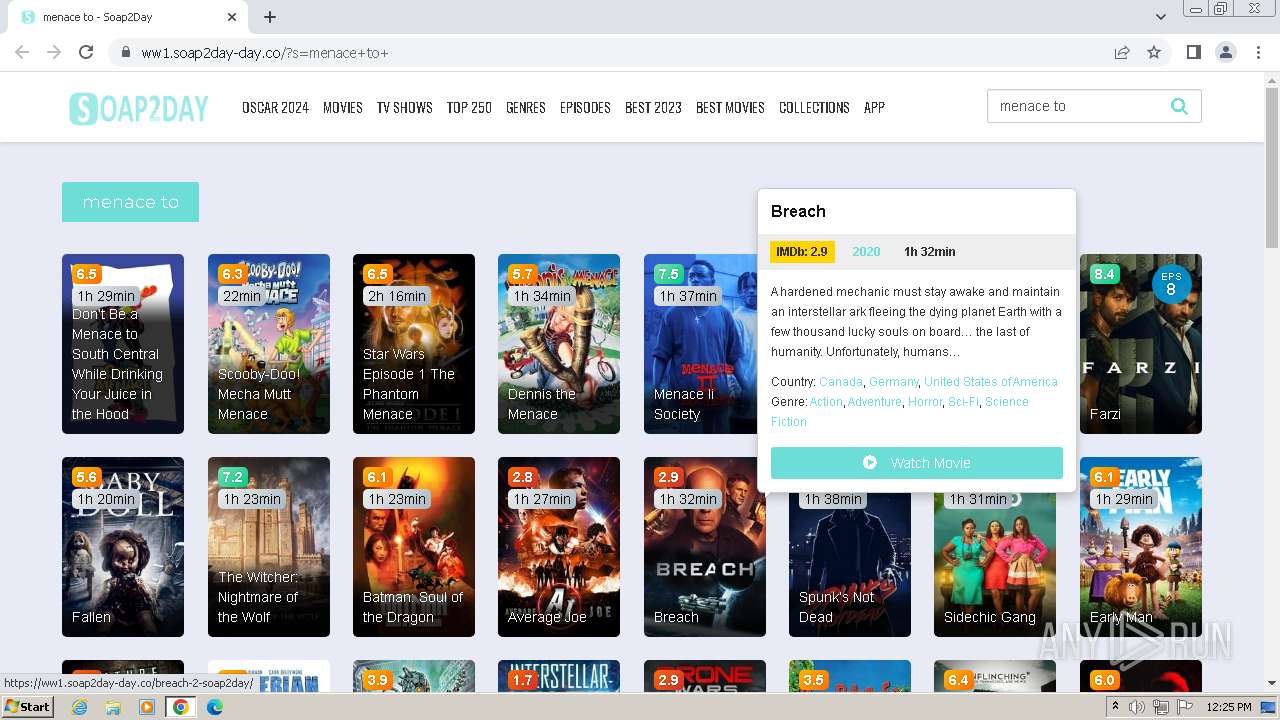The image size is (1280, 720).
Task: Go to TV SHOWS section
Action: (404, 107)
